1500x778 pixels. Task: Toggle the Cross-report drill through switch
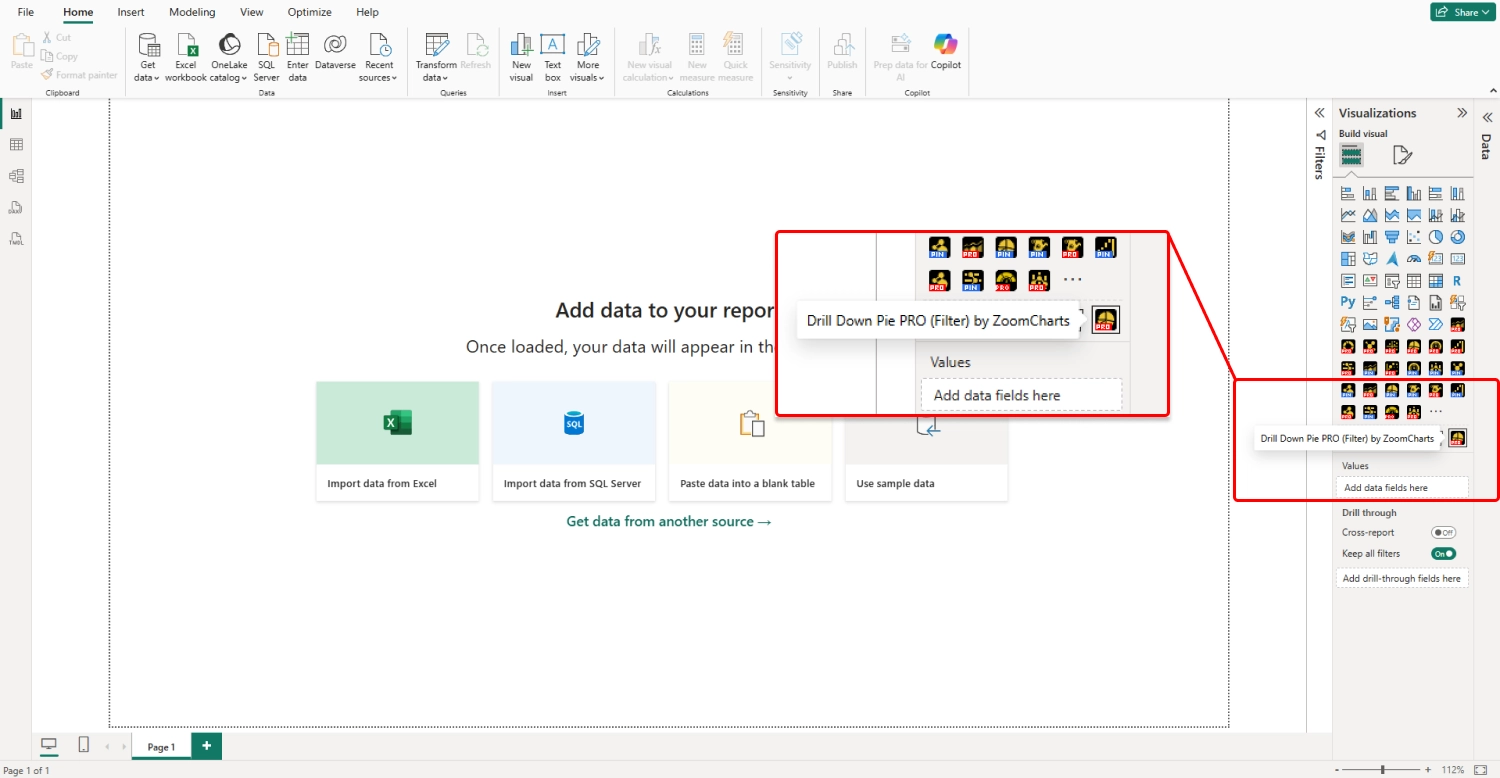click(1443, 533)
